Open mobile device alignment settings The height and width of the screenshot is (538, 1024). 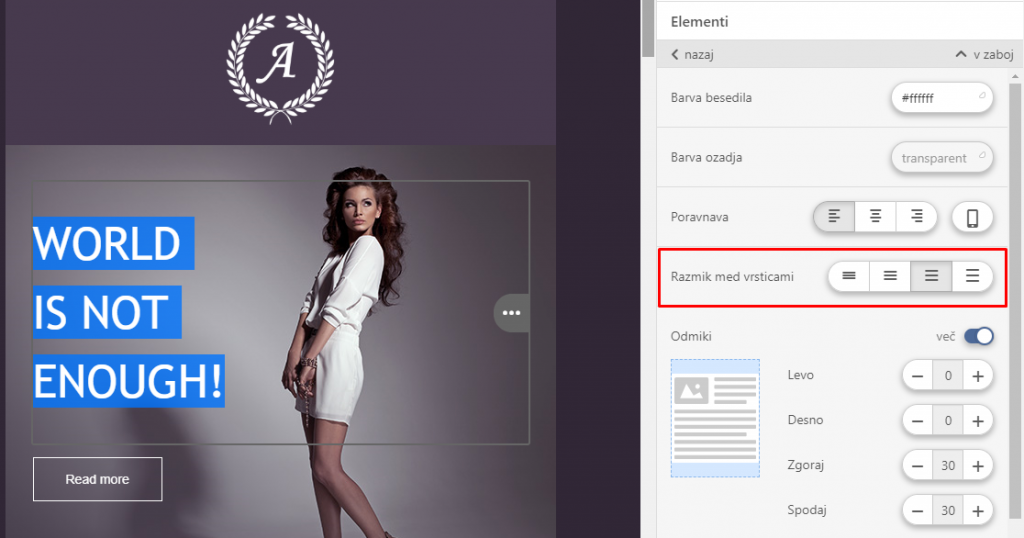tap(972, 217)
